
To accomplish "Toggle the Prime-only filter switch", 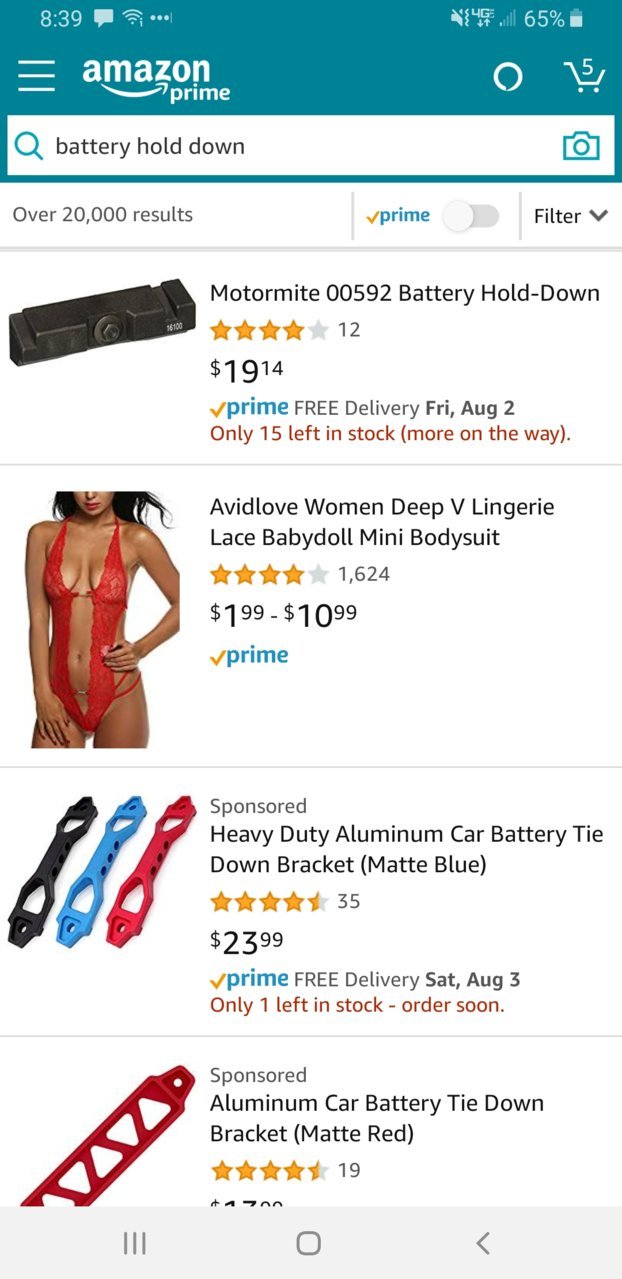I will click(x=471, y=216).
